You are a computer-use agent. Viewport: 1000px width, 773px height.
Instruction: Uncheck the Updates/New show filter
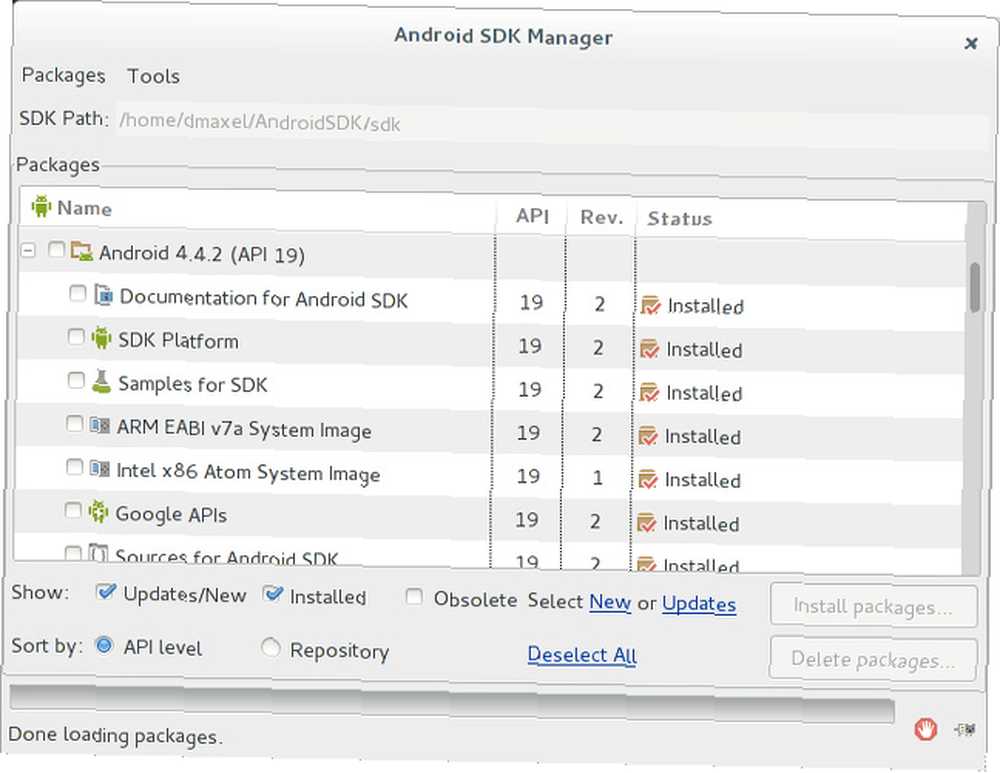(x=105, y=593)
